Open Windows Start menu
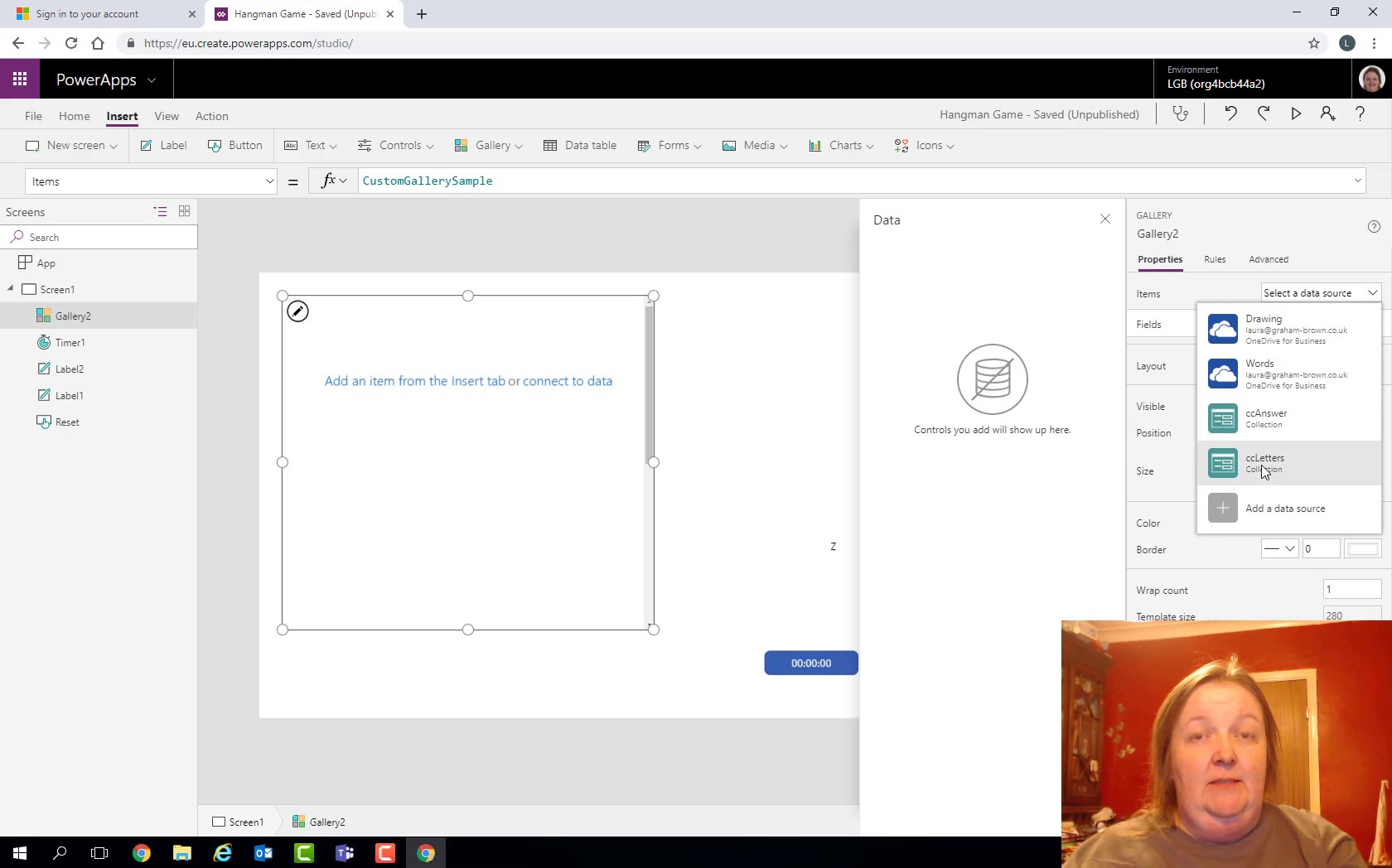 (20, 853)
